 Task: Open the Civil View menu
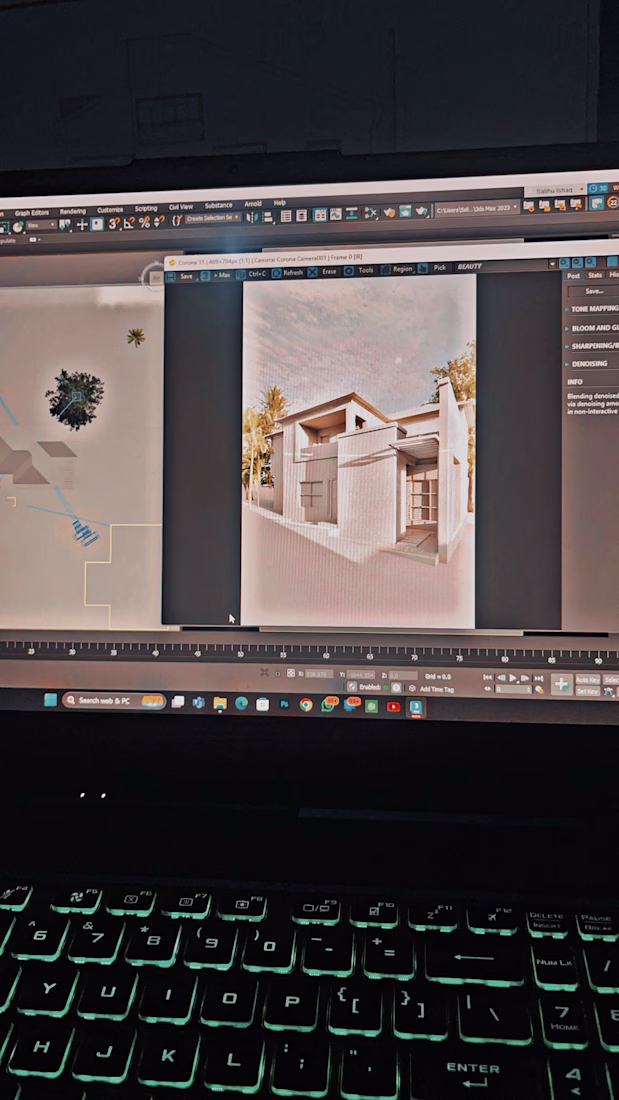tap(180, 207)
